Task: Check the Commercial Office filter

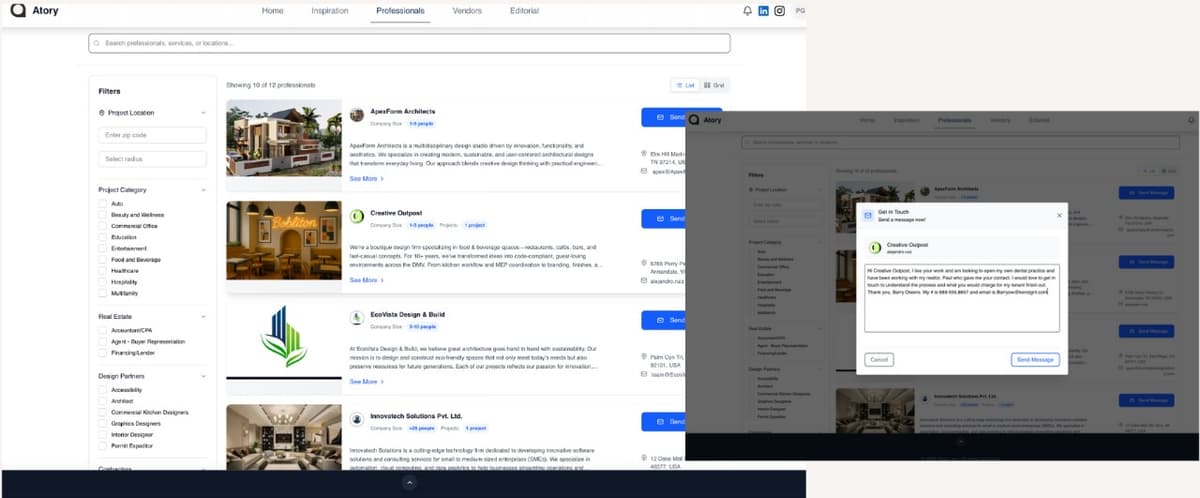Action: pyautogui.click(x=102, y=226)
